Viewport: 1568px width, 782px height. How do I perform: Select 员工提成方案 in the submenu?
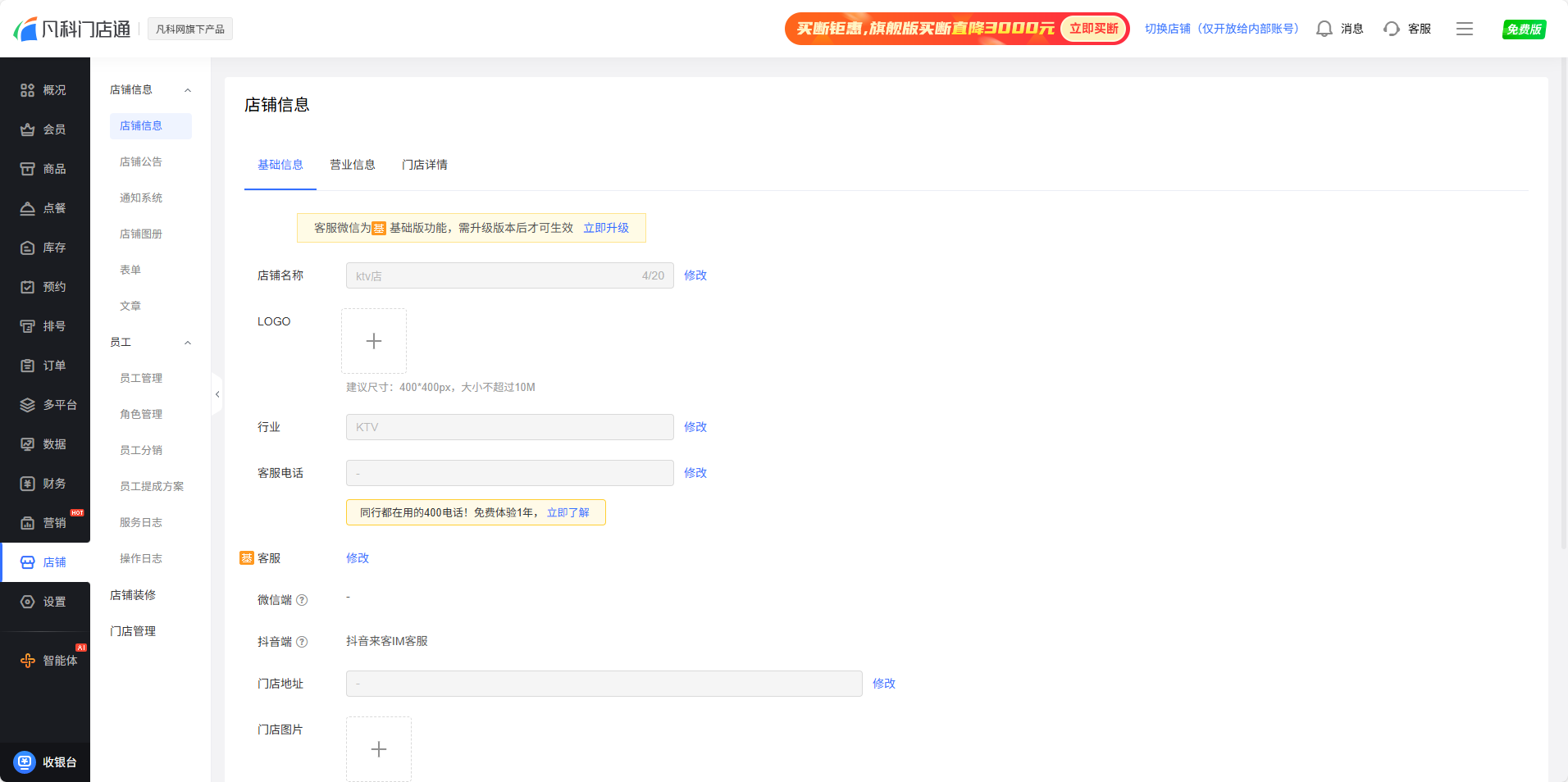point(152,487)
